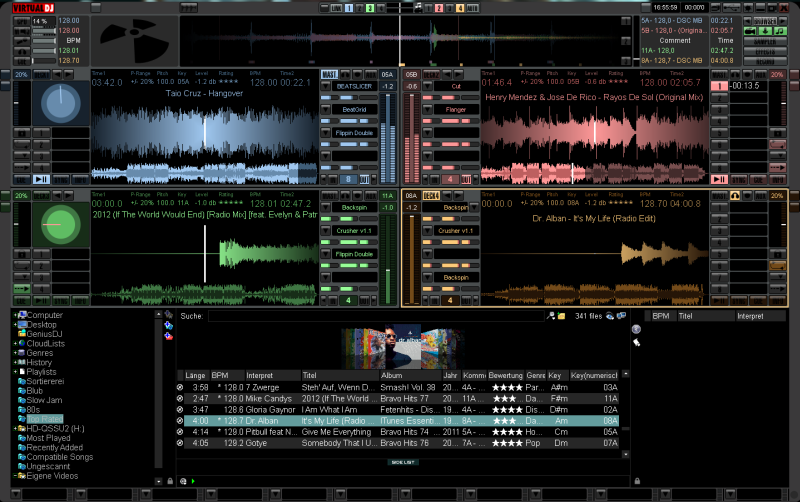Click the green play arrow under the song list
Image resolution: width=800 pixels, height=502 pixels.
[x=193, y=481]
